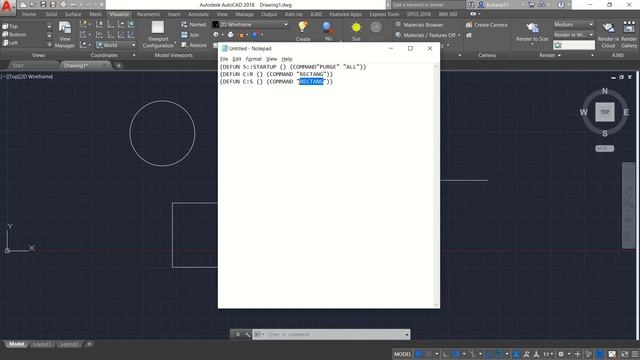Click the customize wrench icon in command line
The width and height of the screenshot is (640, 360).
(247, 334)
